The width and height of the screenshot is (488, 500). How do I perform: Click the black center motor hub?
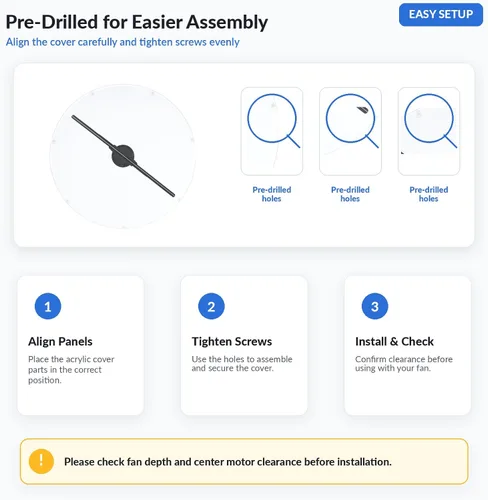123,156
